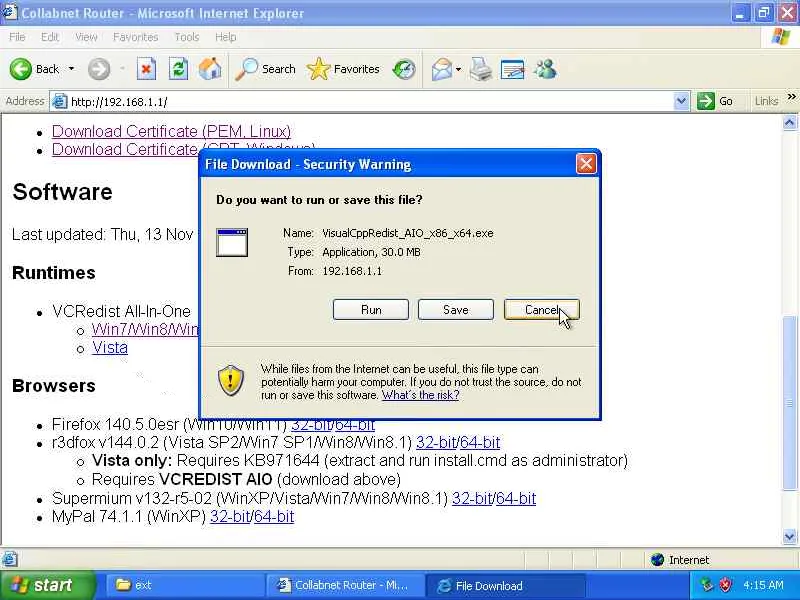This screenshot has height=600, width=800.
Task: Open the View menu
Action: (x=86, y=37)
